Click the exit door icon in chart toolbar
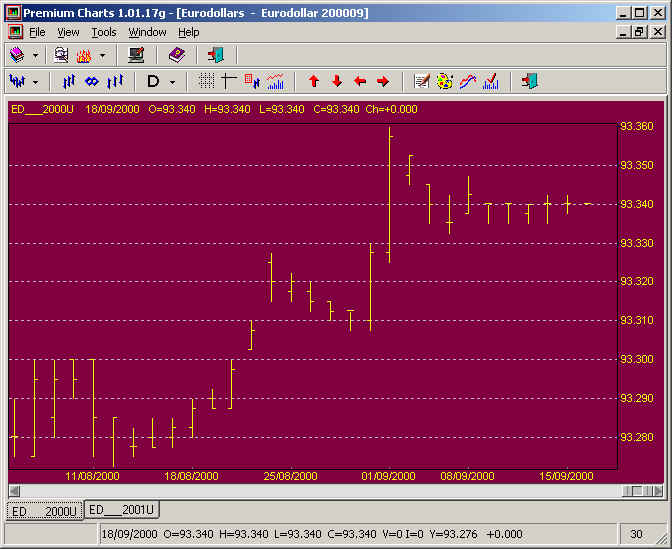672x549 pixels. pyautogui.click(x=530, y=81)
